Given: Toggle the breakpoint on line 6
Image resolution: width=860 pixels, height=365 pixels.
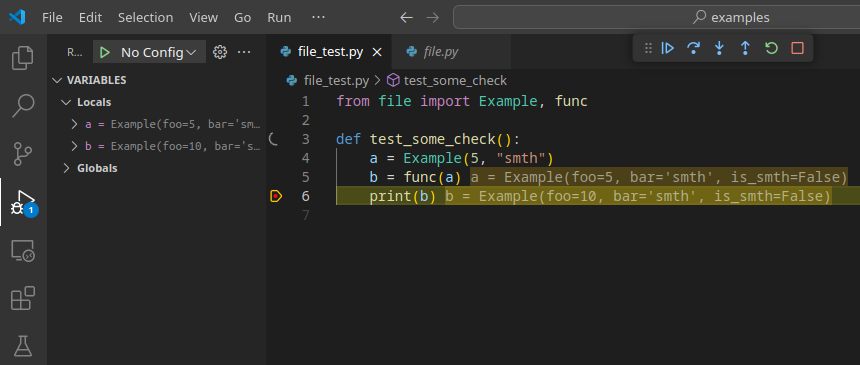Looking at the screenshot, I should [x=276, y=196].
